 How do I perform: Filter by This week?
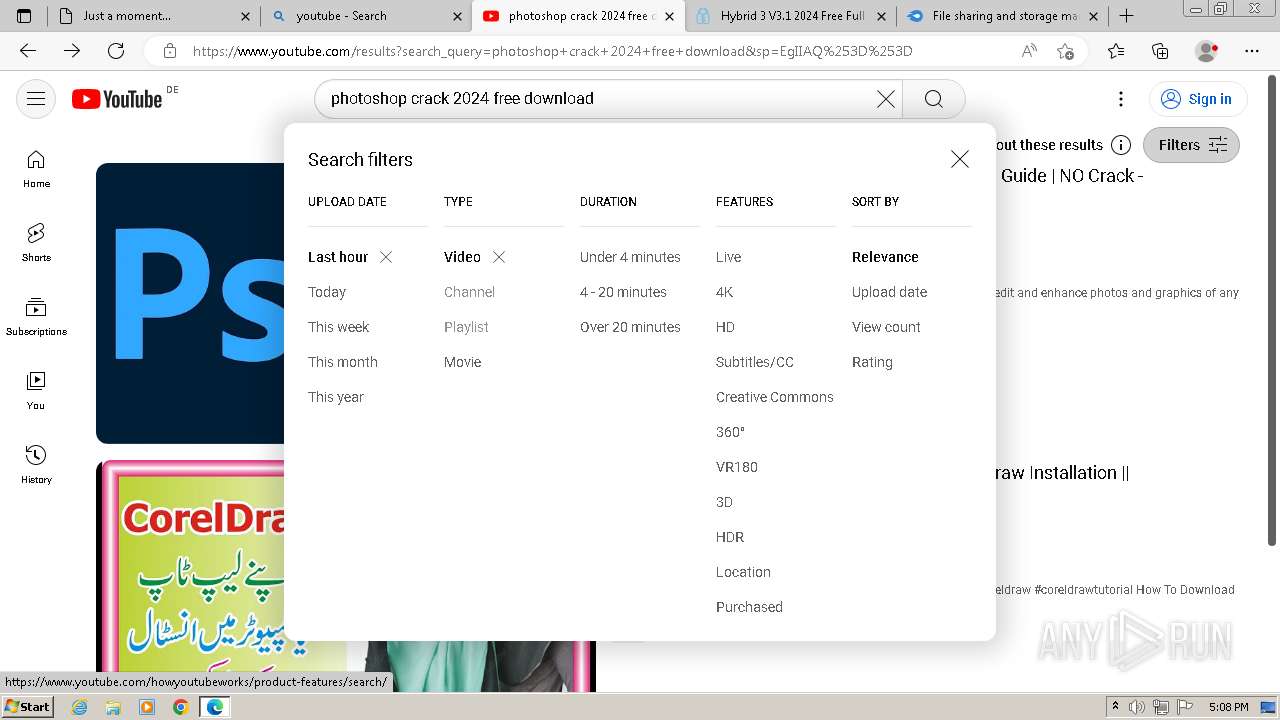(x=339, y=327)
